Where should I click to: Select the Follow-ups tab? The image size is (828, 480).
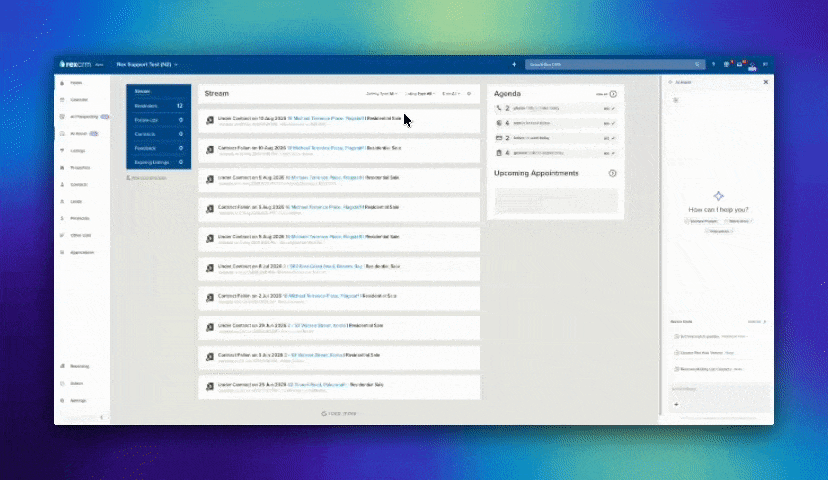[x=158, y=120]
